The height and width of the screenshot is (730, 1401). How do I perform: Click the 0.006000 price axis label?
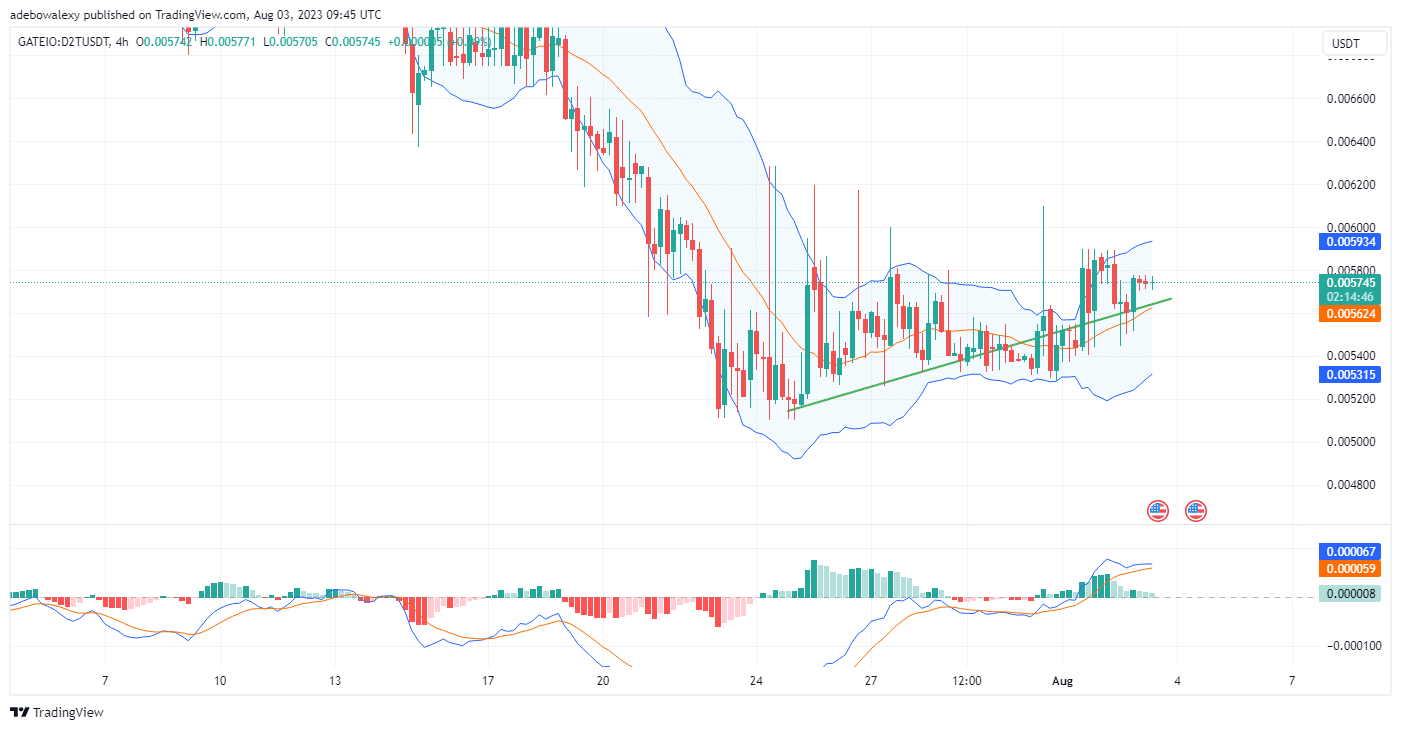(x=1351, y=227)
